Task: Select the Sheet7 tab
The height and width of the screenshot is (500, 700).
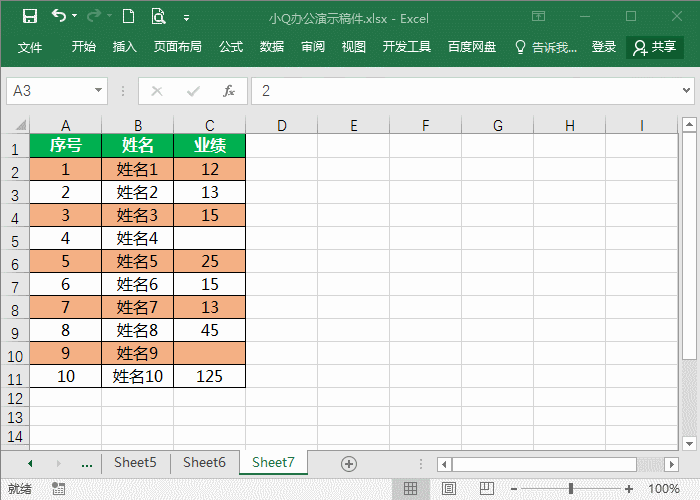Action: point(273,462)
